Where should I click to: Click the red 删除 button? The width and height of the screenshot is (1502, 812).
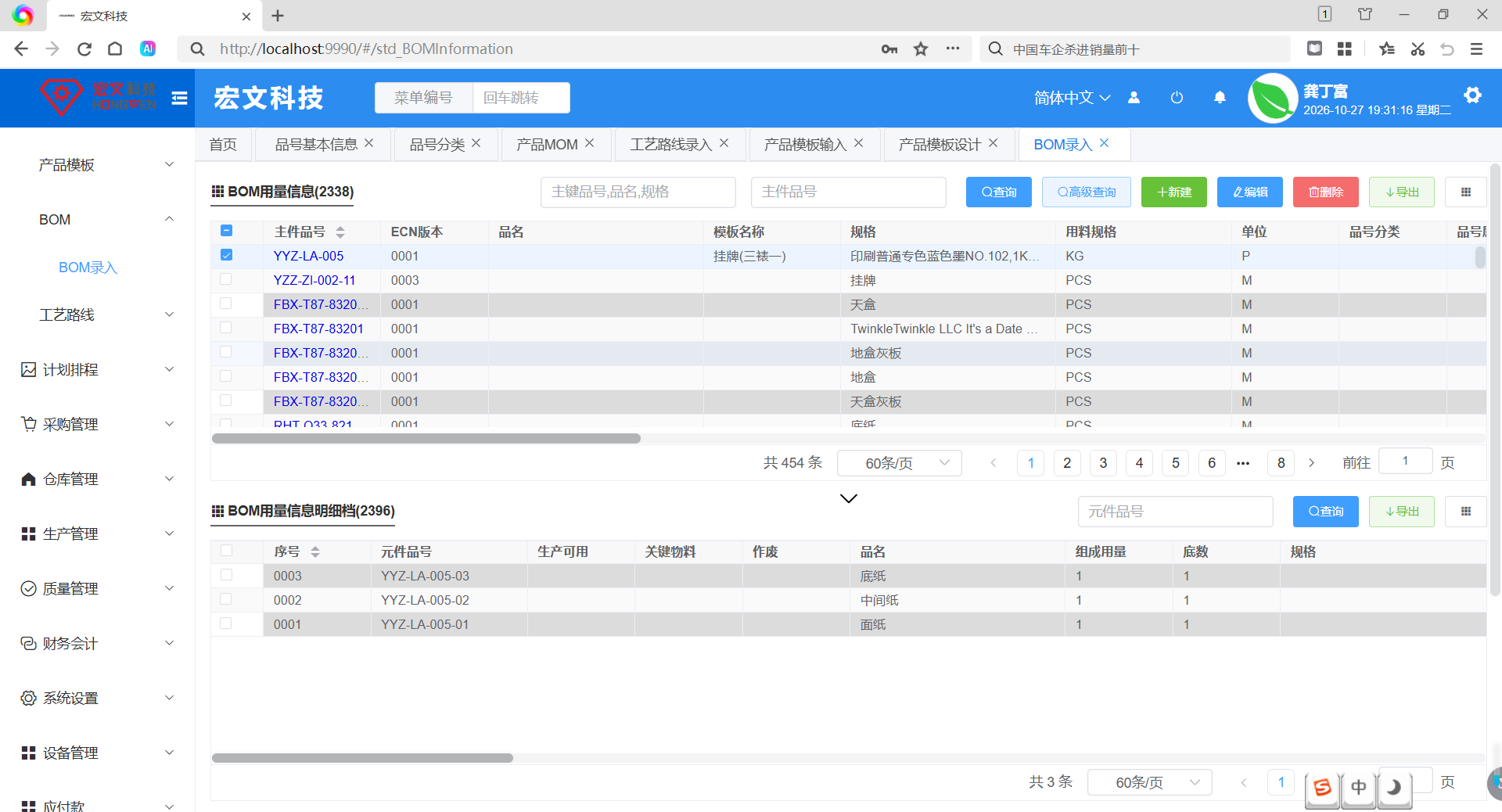(1326, 192)
